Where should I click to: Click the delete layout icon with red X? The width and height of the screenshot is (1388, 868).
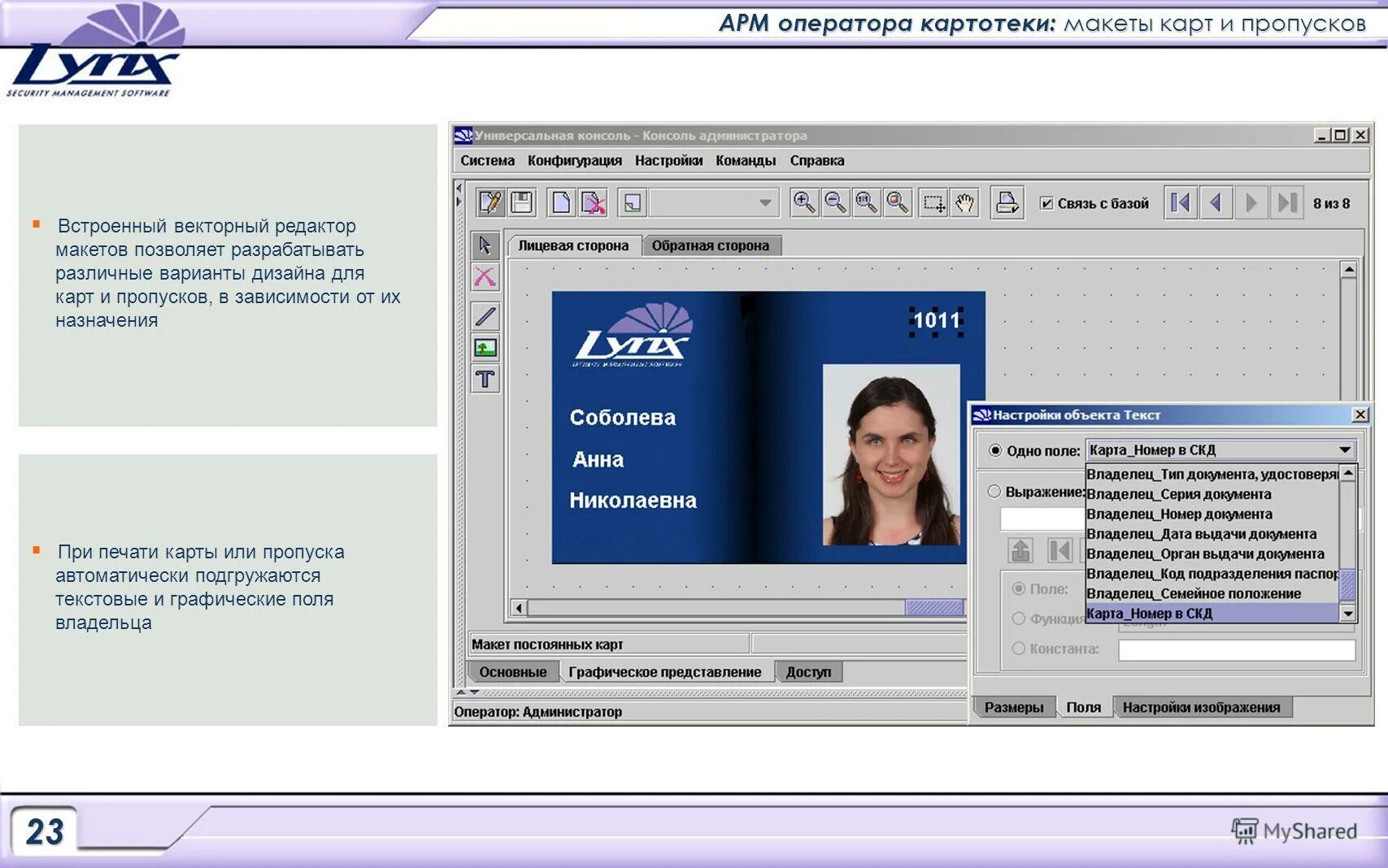pyautogui.click(x=593, y=202)
